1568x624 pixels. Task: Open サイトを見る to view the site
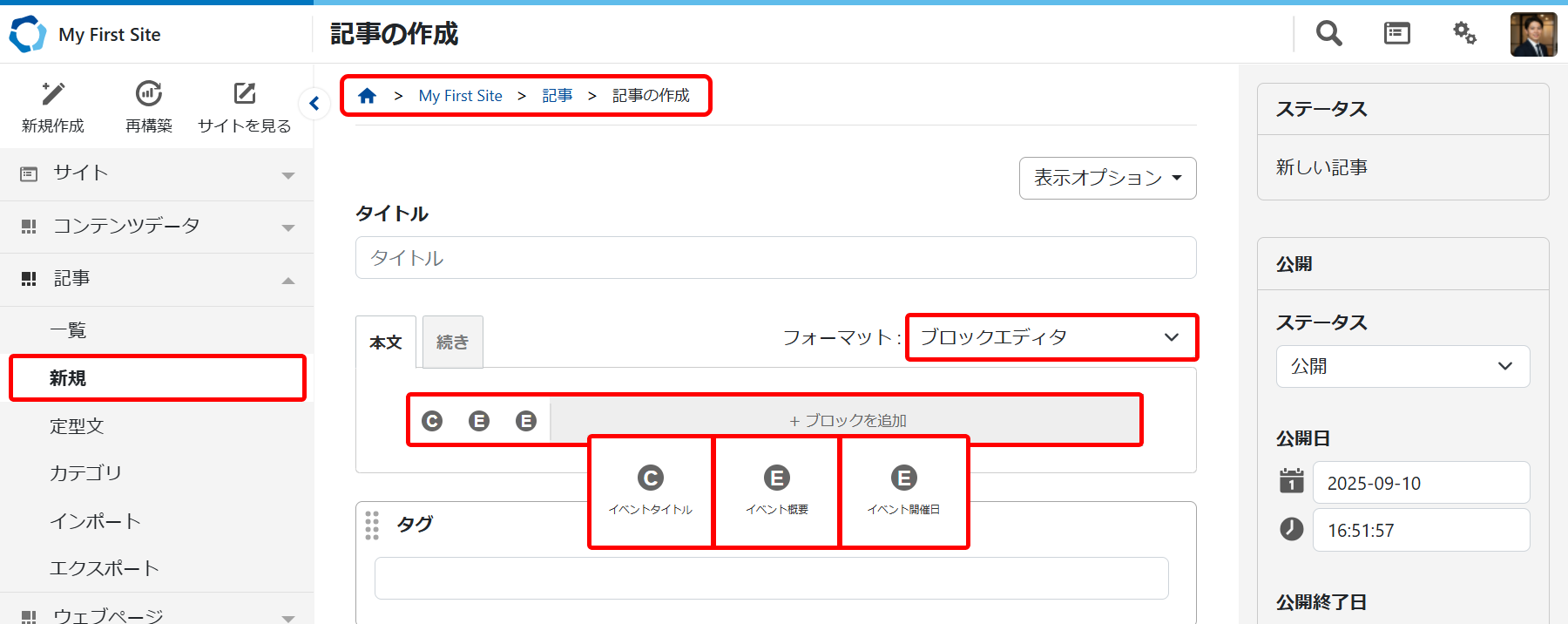click(244, 94)
